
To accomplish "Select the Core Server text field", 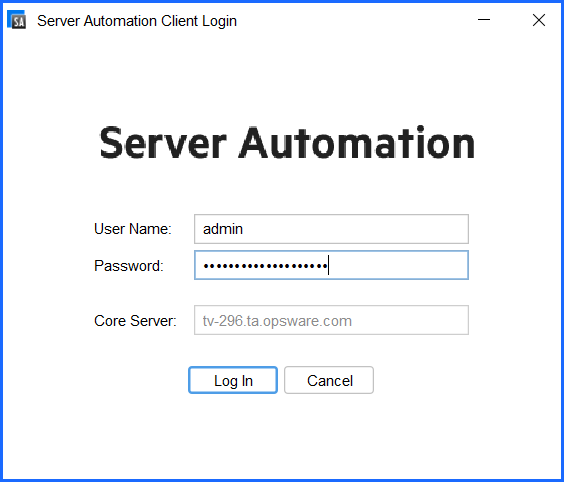I will (331, 320).
